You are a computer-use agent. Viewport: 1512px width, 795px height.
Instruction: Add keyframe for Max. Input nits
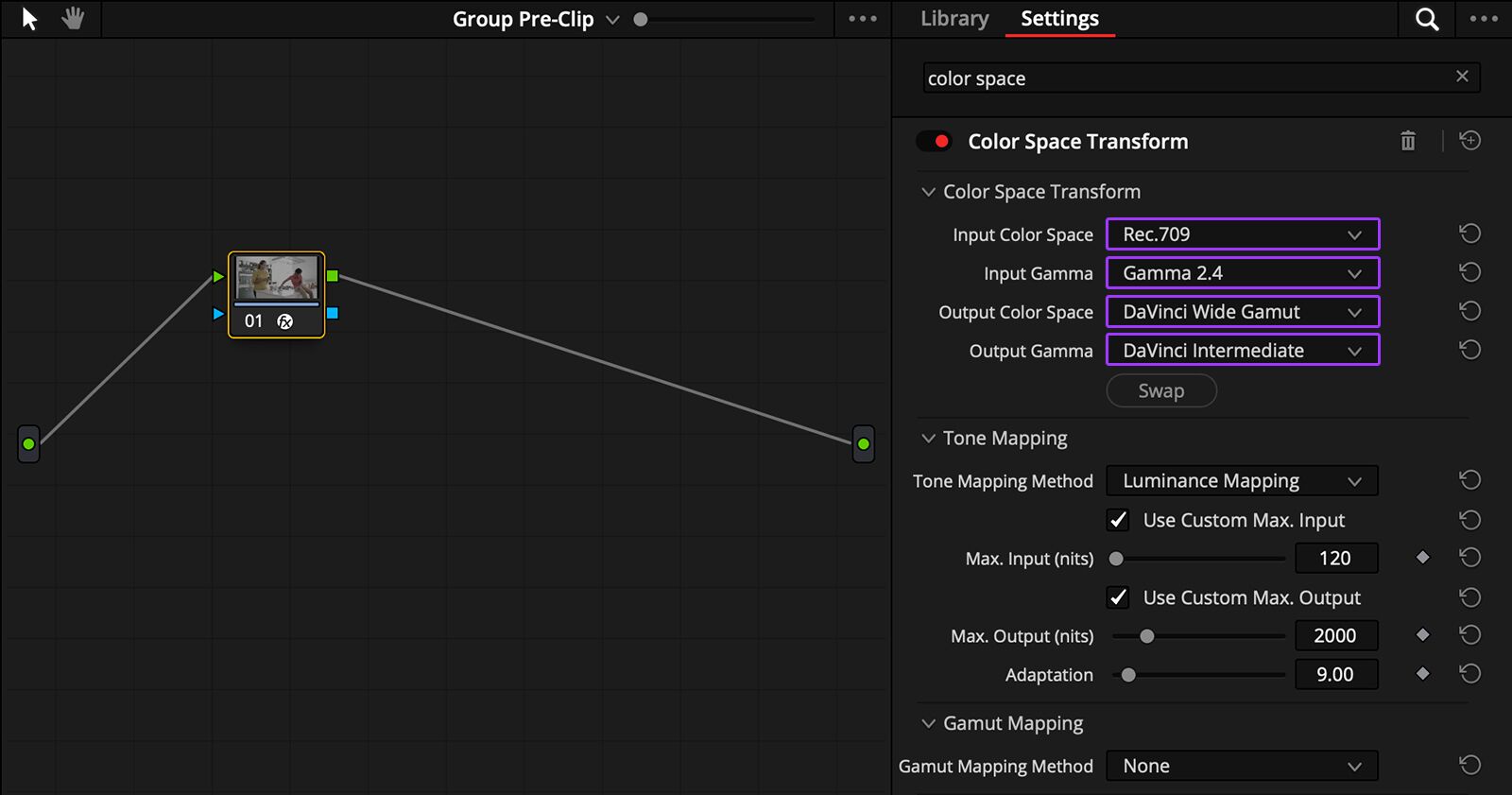(1422, 559)
